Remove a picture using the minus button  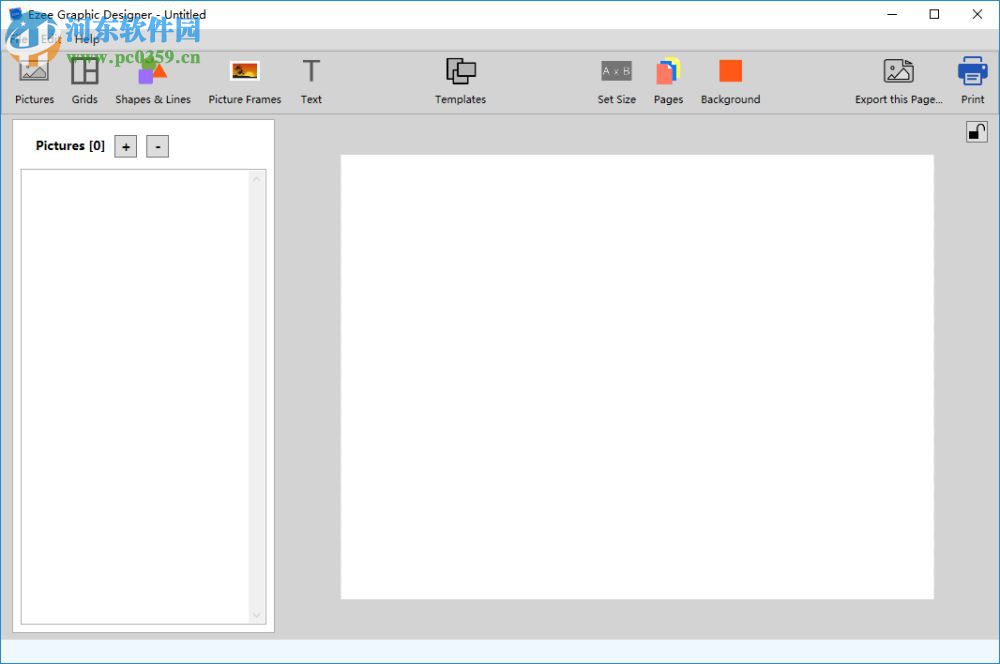tap(157, 146)
